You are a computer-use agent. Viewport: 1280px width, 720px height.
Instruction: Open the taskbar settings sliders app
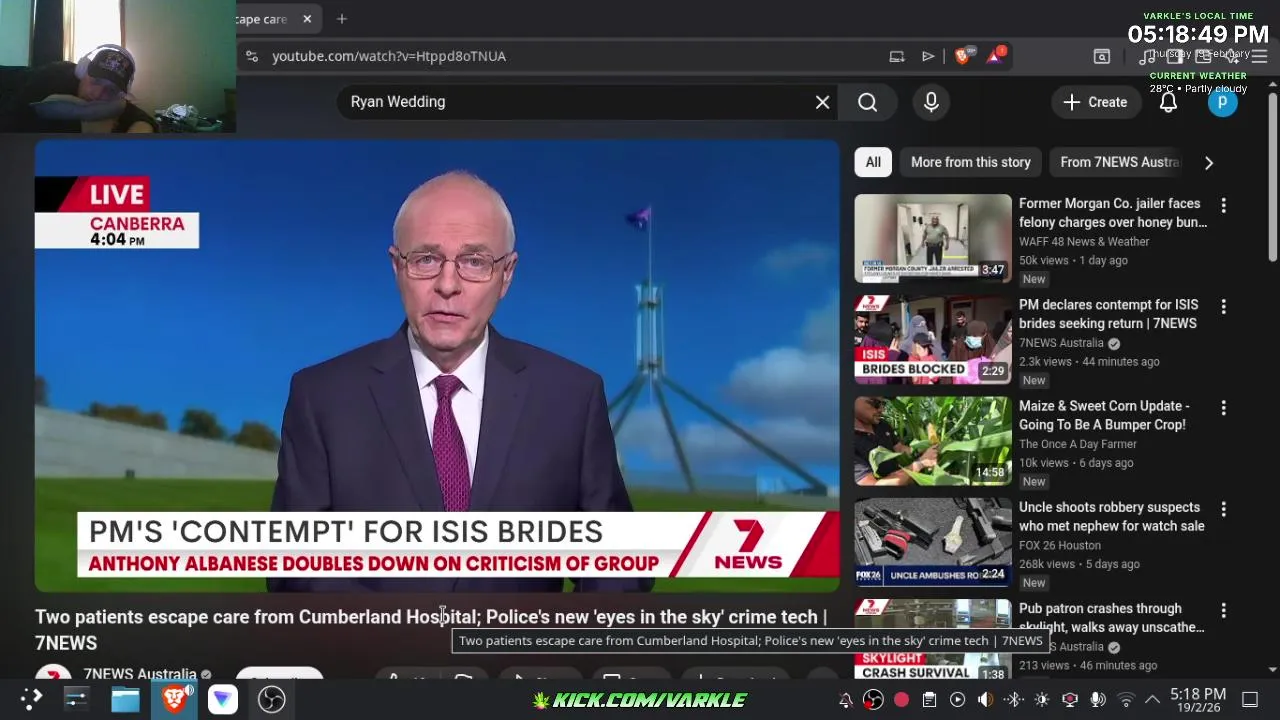coord(77,699)
